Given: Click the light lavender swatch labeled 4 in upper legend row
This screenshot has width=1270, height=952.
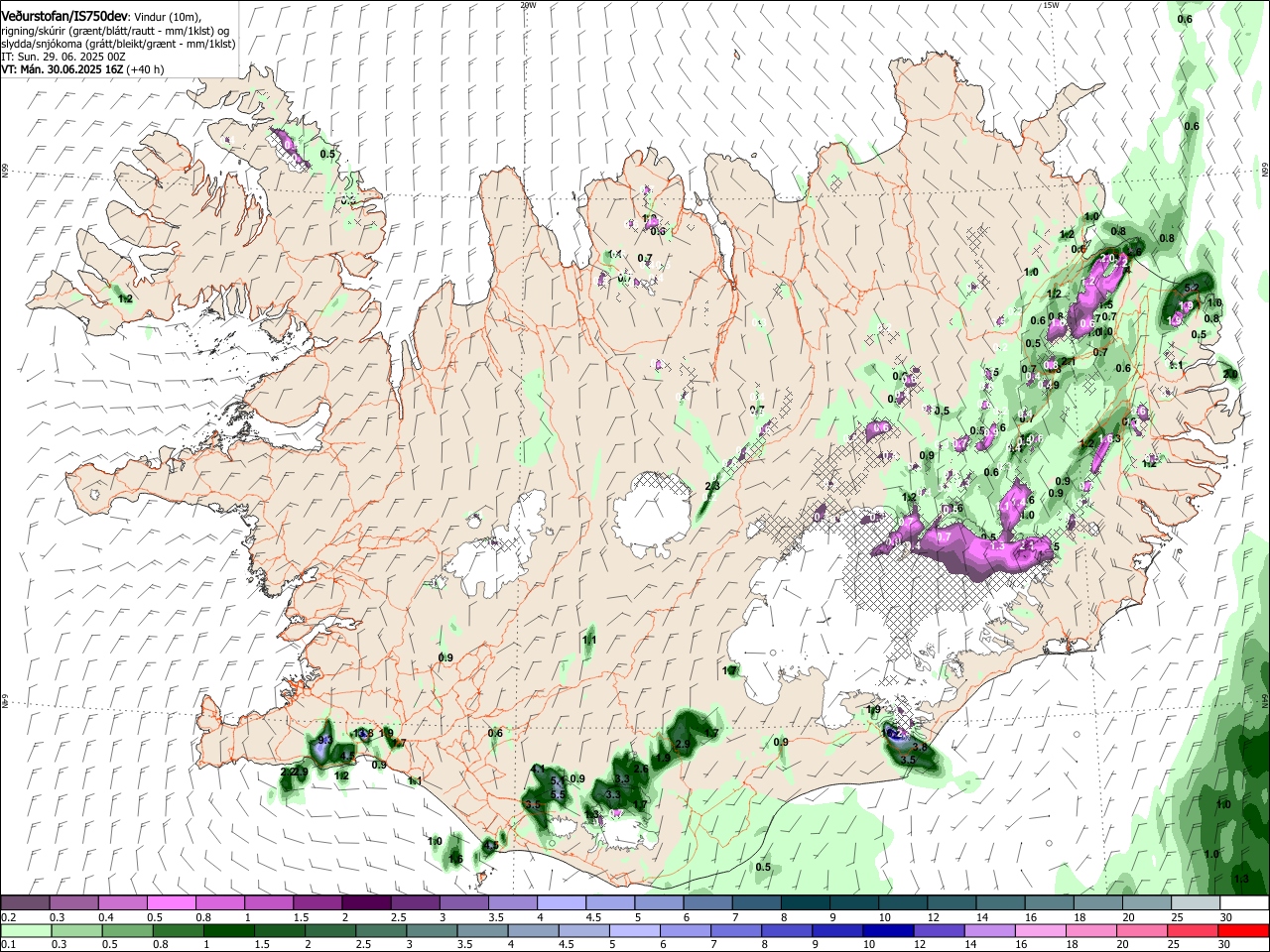Looking at the screenshot, I should [562, 903].
